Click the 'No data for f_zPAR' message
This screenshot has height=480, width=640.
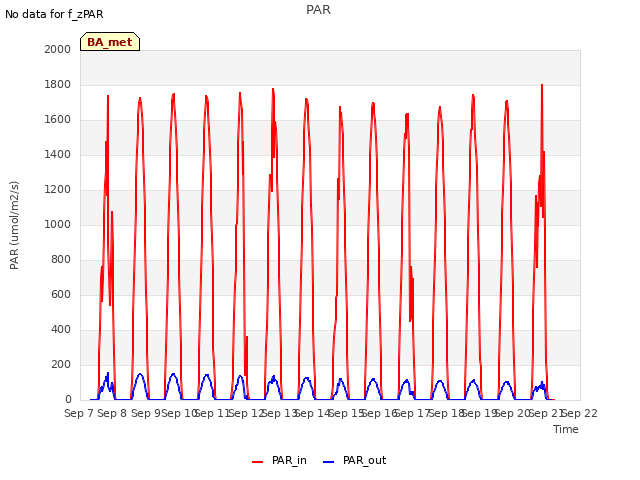[54, 14]
